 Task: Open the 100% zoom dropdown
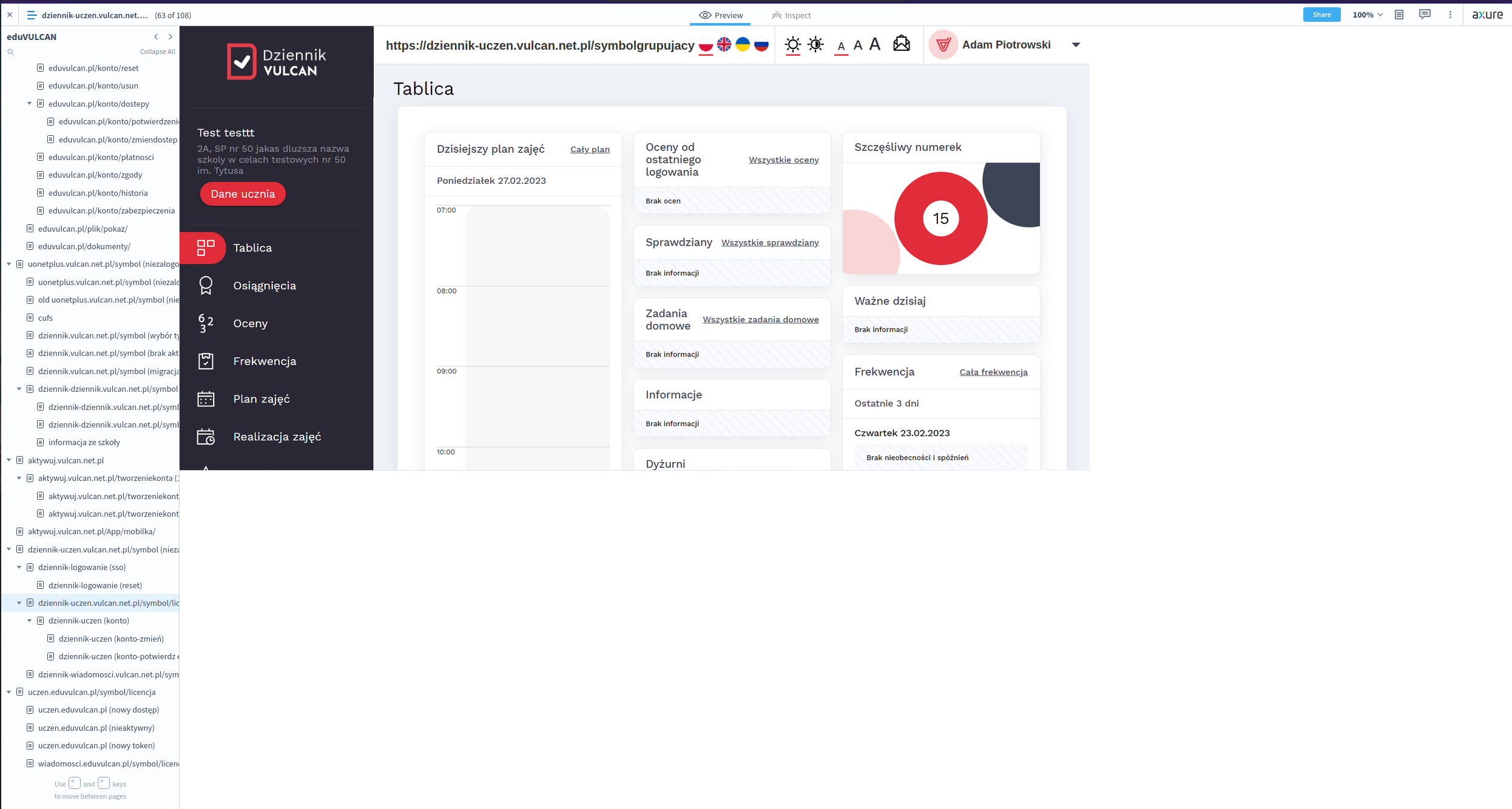tap(1367, 15)
